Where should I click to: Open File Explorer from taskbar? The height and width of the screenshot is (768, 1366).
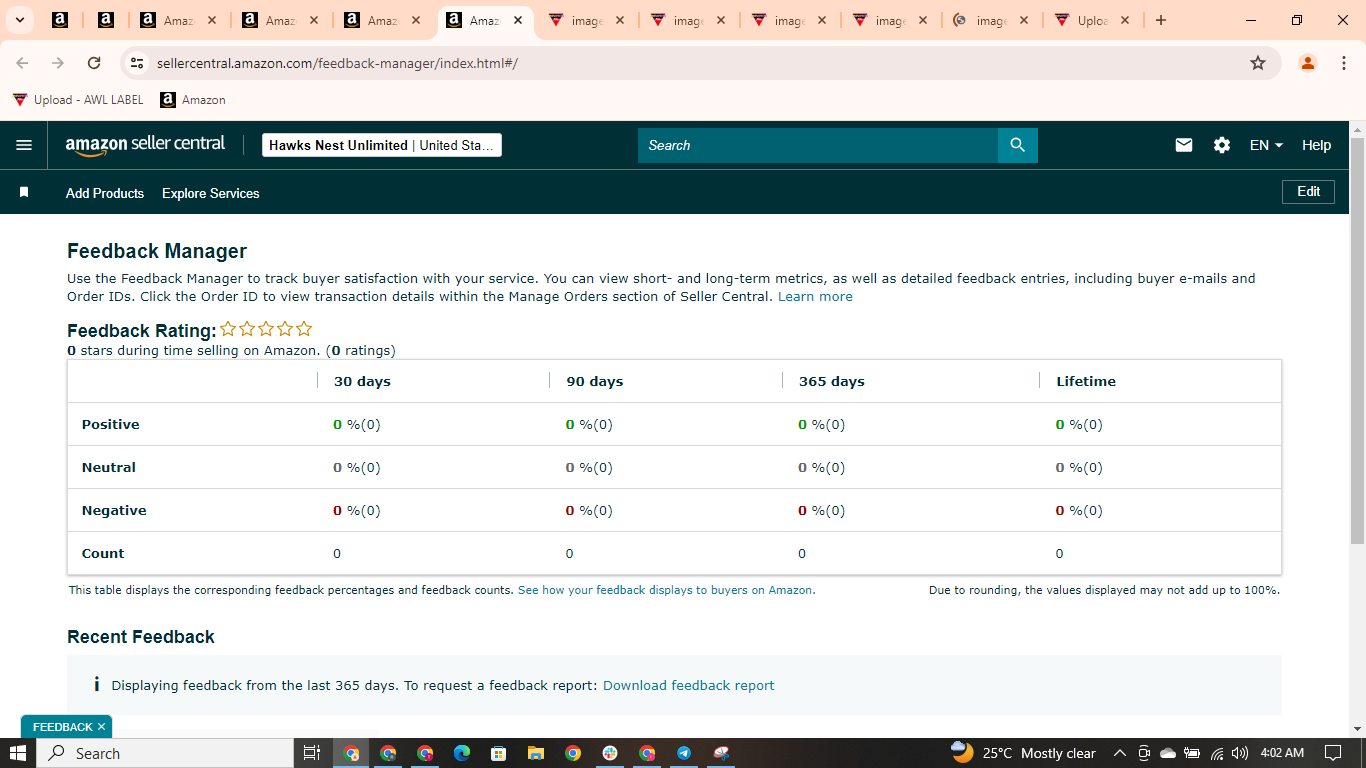tap(535, 753)
